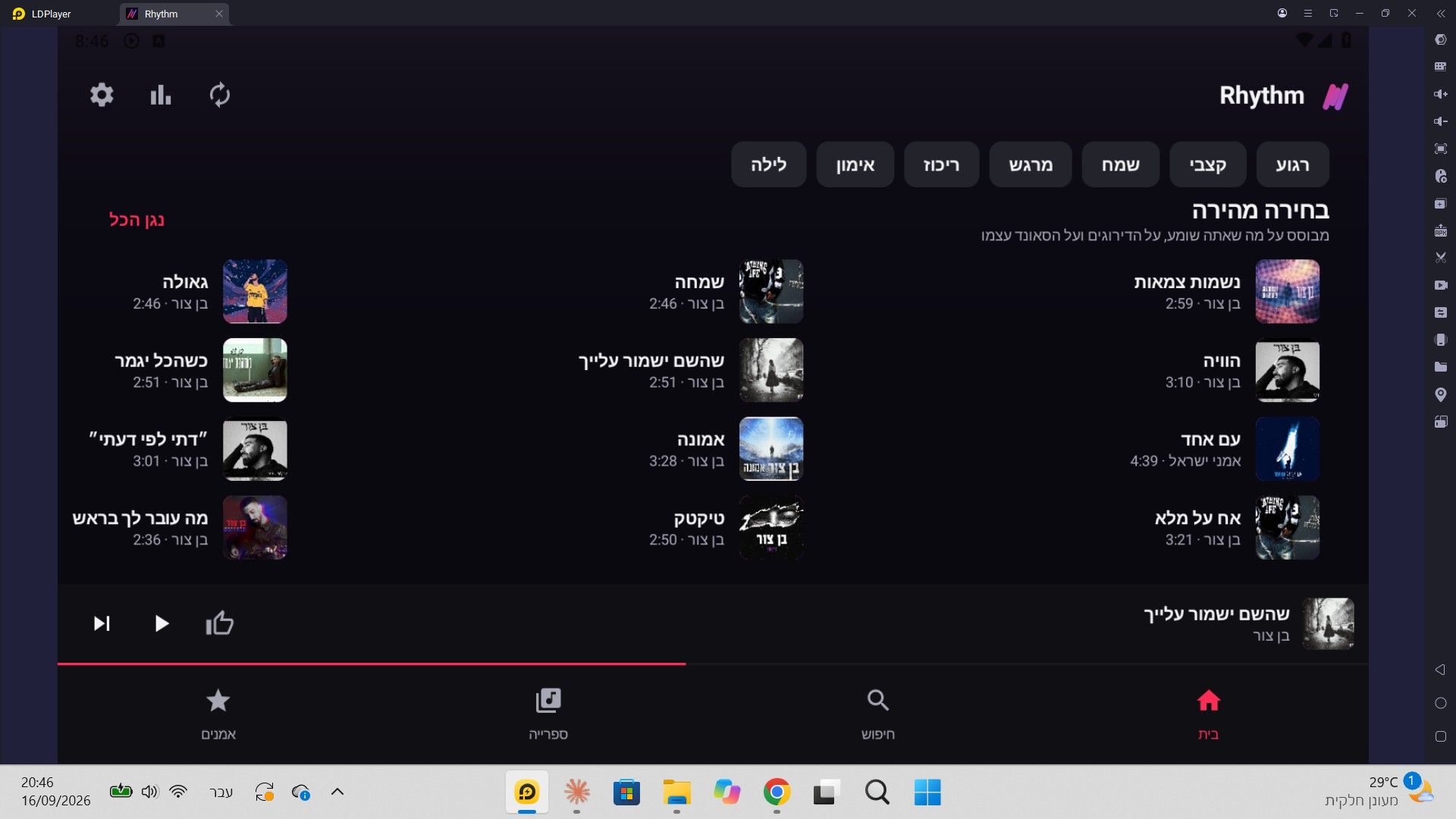Play the current song
Screen dimensions: 1456x819
coord(161,623)
